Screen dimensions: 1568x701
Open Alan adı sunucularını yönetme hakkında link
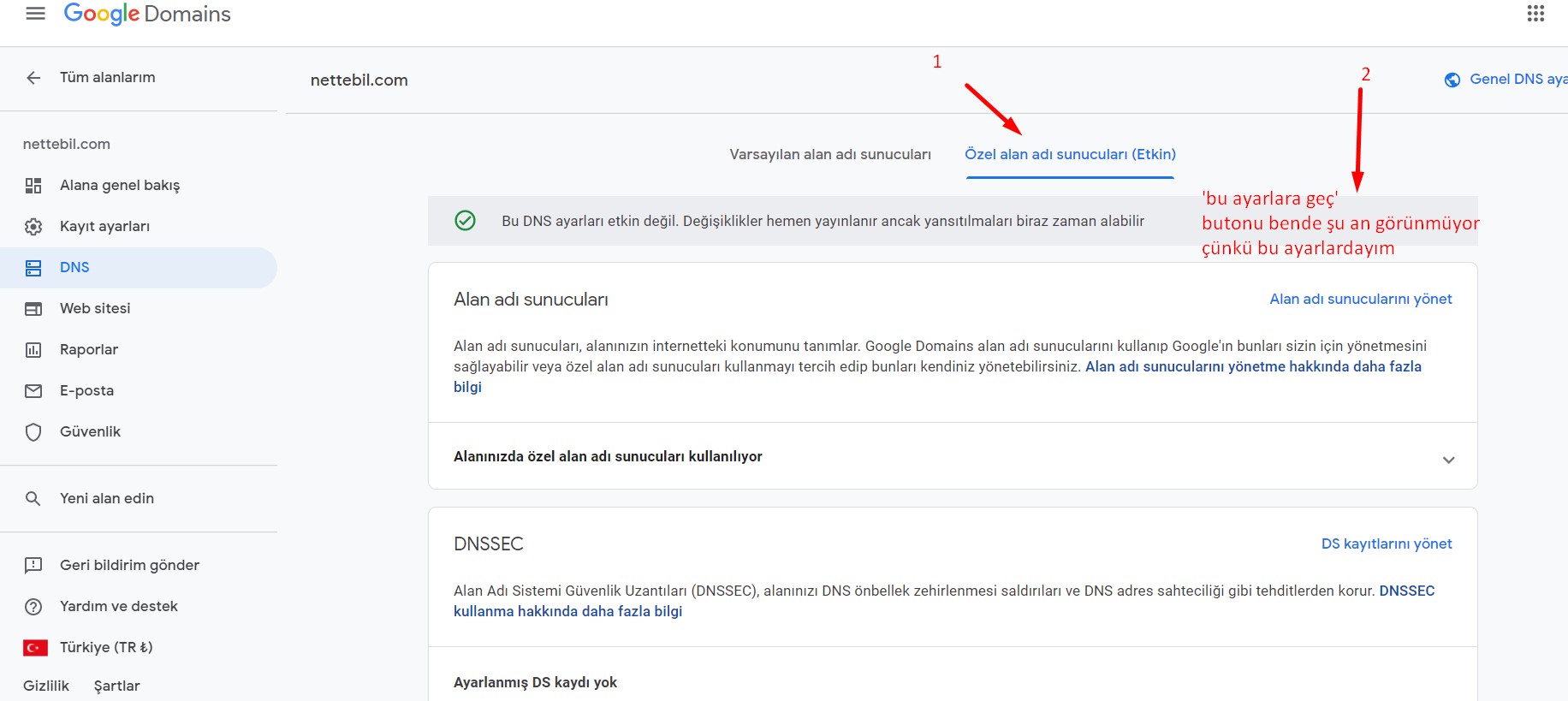point(1253,366)
